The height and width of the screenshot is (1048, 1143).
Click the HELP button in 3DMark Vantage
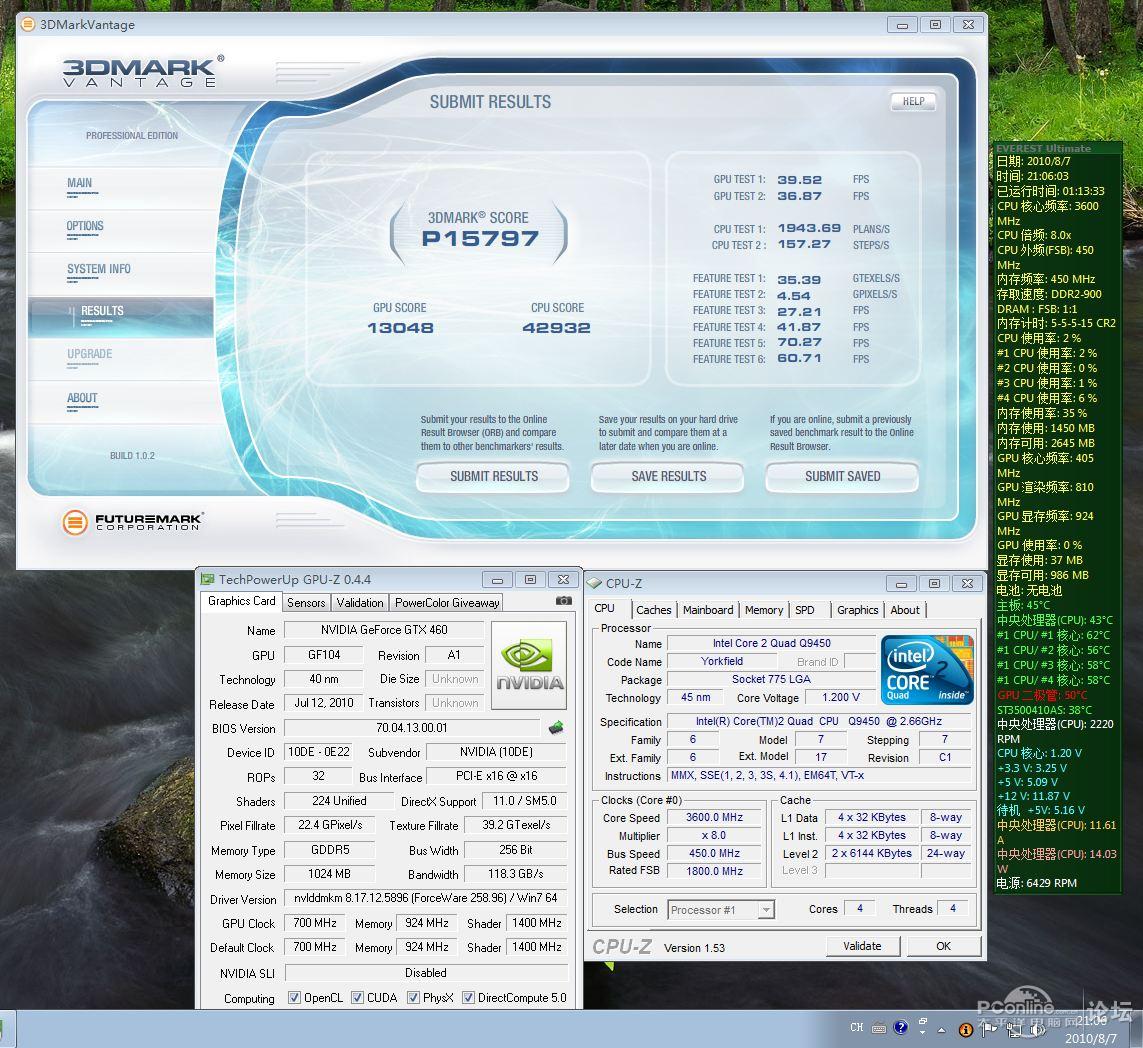pos(913,101)
